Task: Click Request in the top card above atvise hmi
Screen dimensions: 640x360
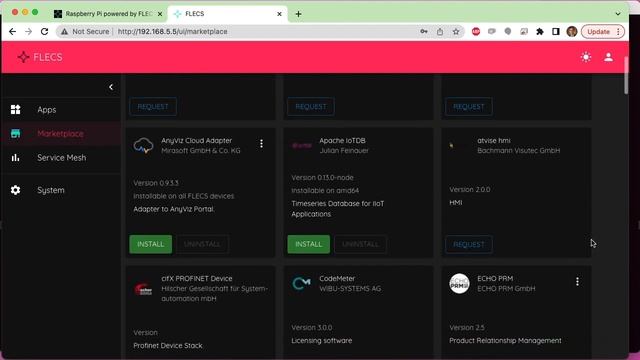Action: click(469, 107)
